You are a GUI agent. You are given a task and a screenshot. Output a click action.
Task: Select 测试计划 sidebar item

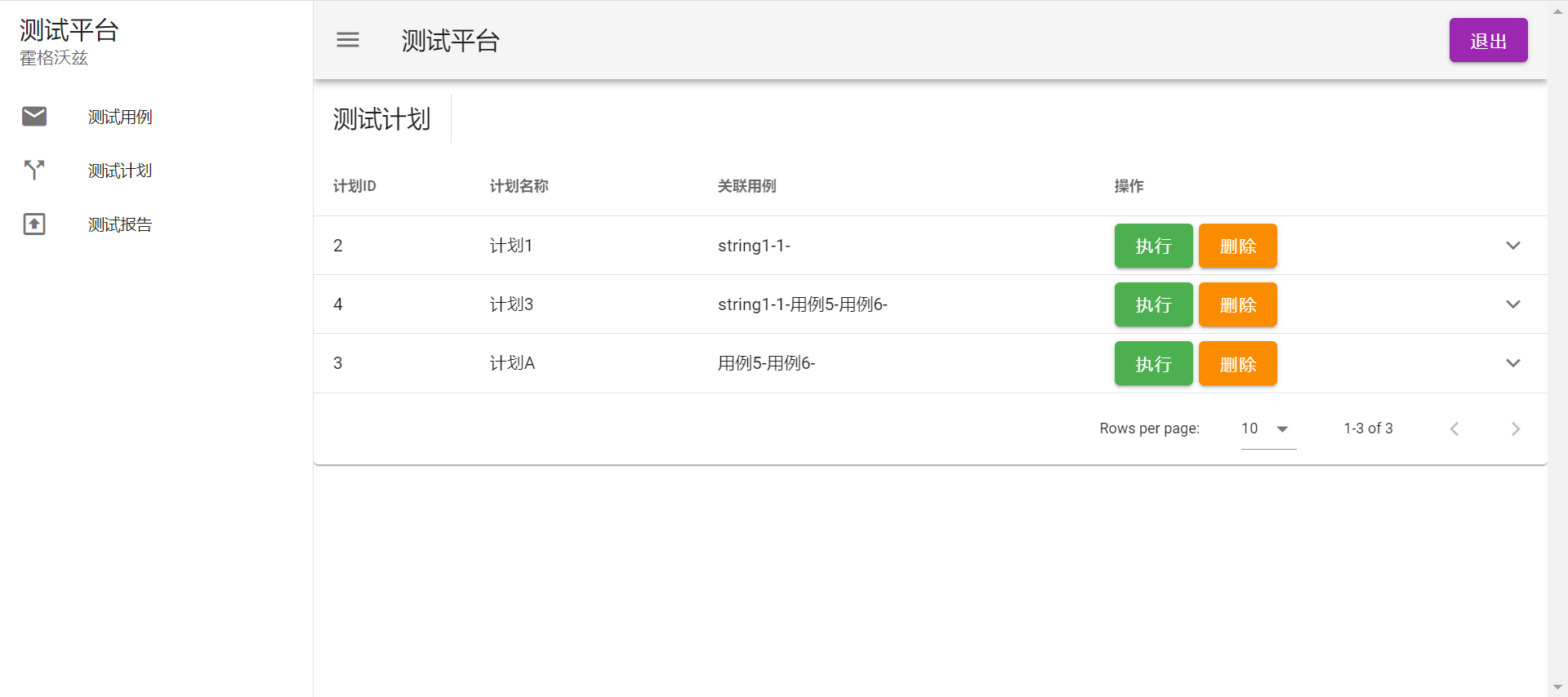pos(120,171)
